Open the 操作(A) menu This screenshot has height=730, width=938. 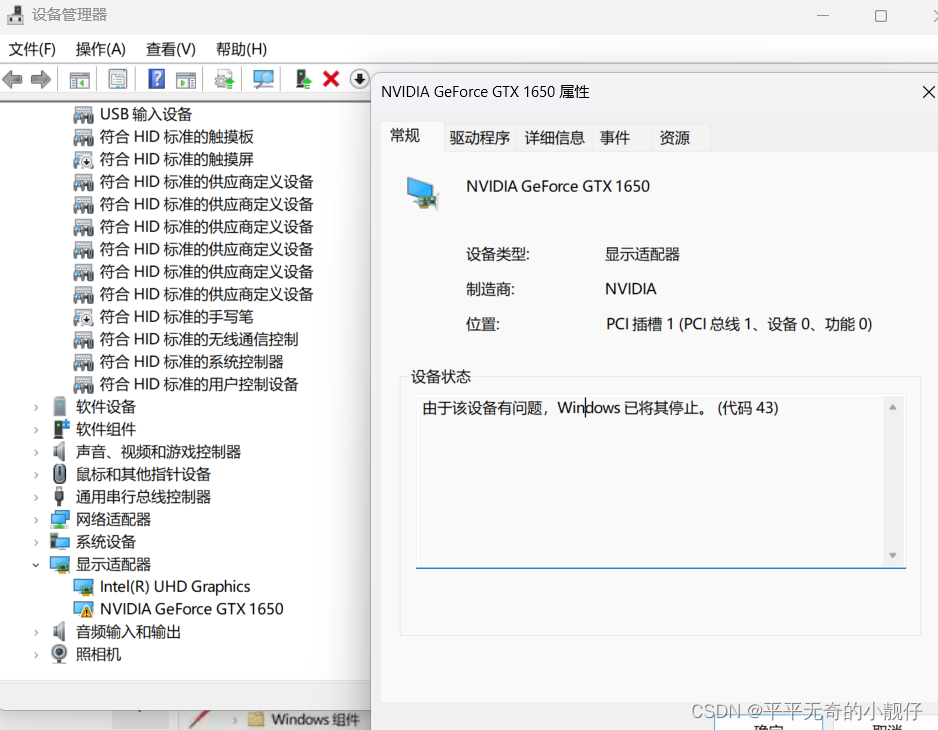click(100, 49)
